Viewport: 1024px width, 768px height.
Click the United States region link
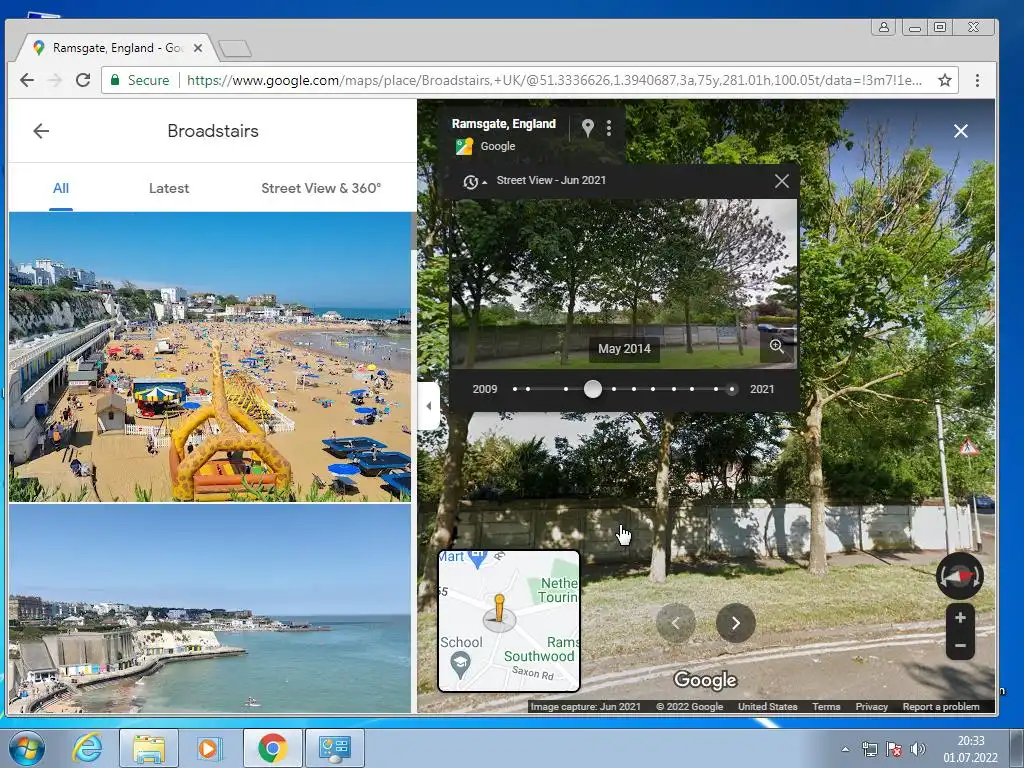(767, 707)
